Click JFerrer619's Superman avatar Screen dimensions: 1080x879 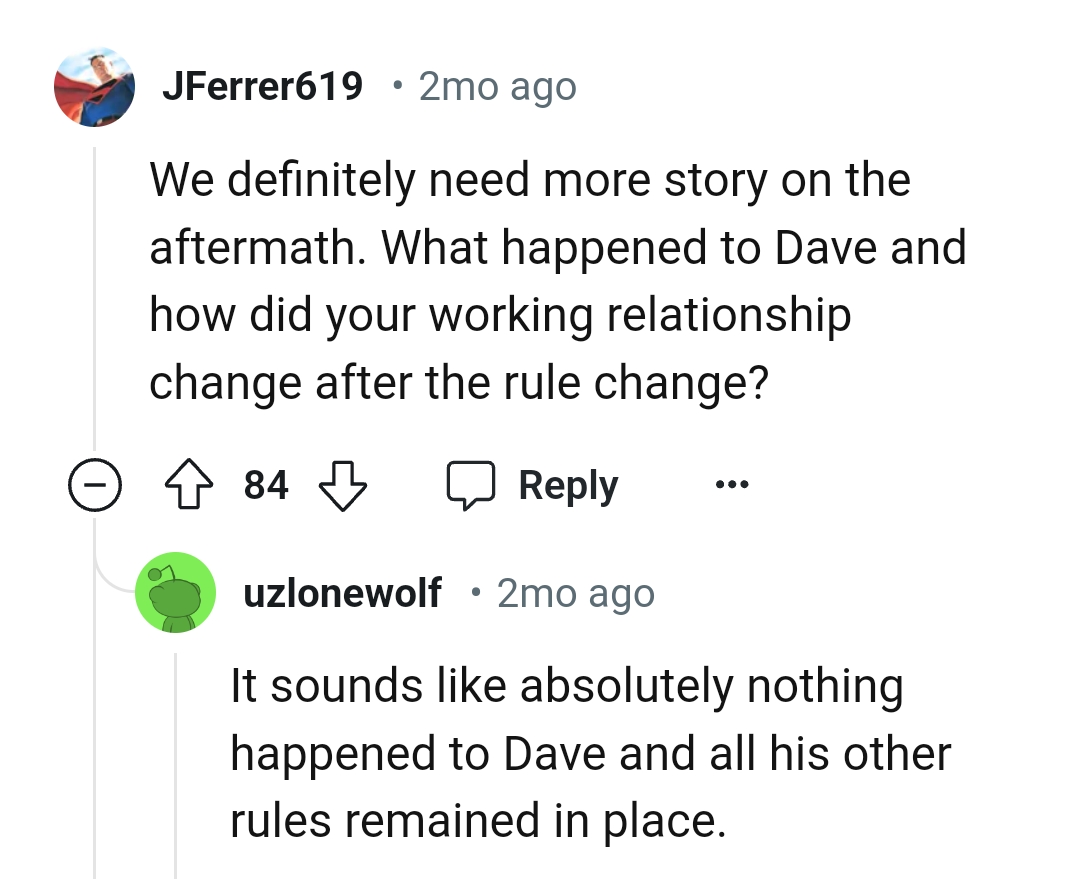[x=94, y=87]
